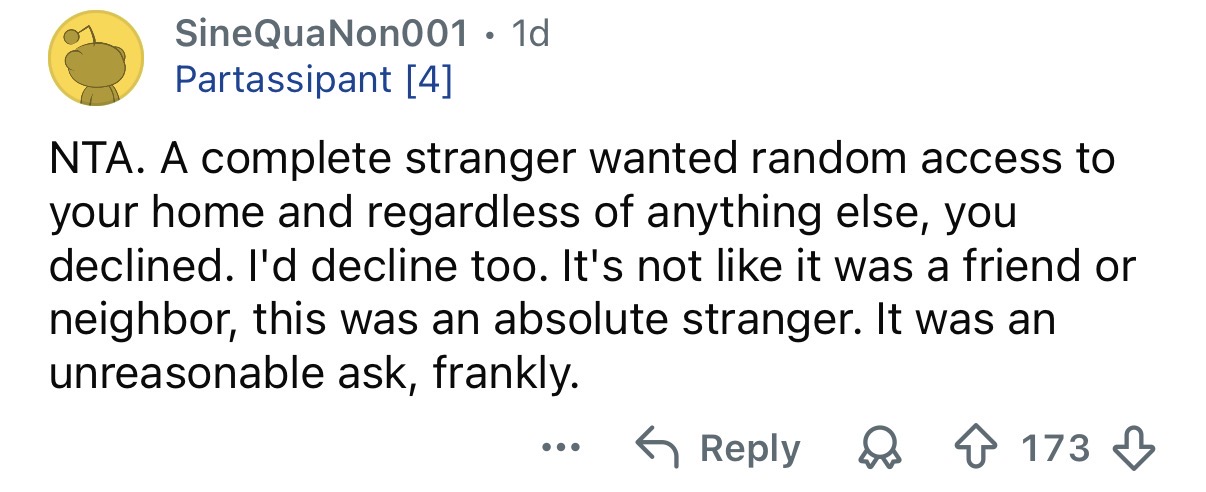Open the SineQuaNon001 user profile link
This screenshot has height=492, width=1206.
[x=321, y=36]
